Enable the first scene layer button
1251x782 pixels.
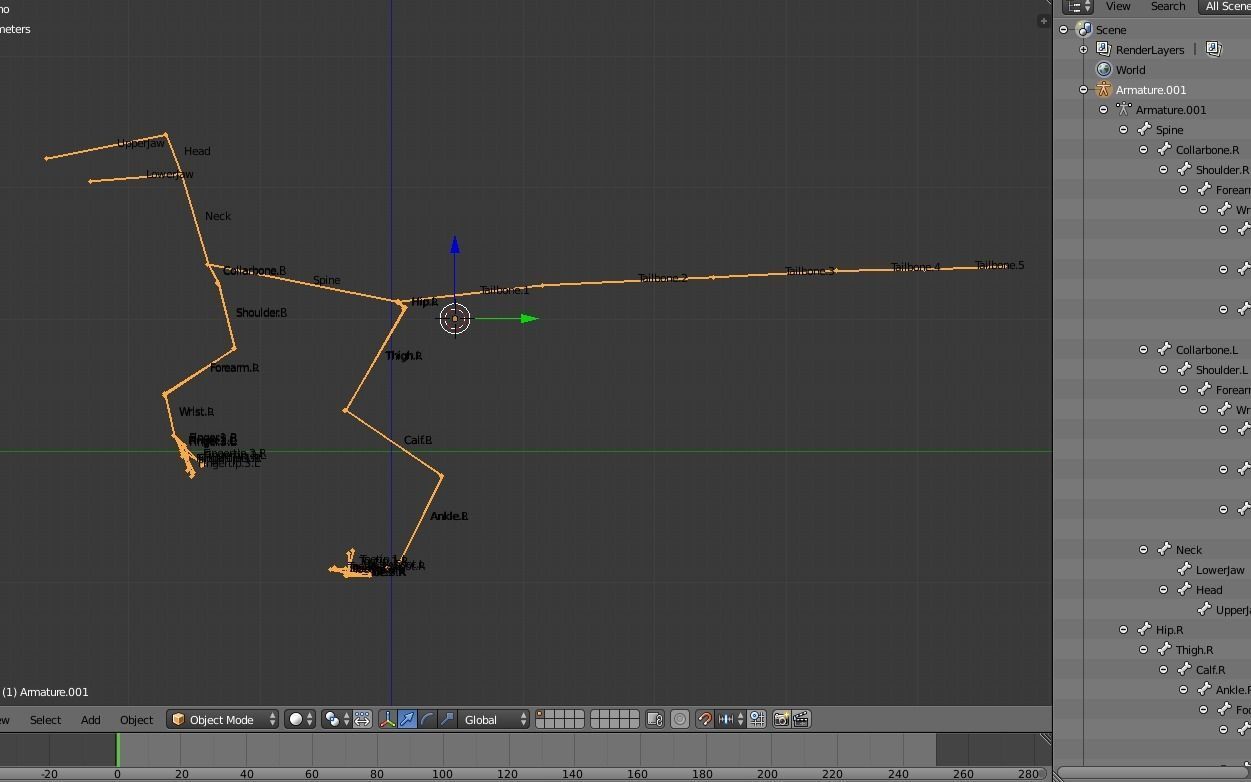[x=542, y=715]
